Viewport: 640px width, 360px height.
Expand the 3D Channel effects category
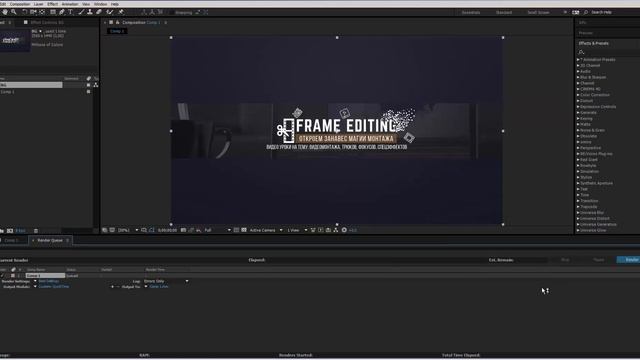[x=578, y=65]
